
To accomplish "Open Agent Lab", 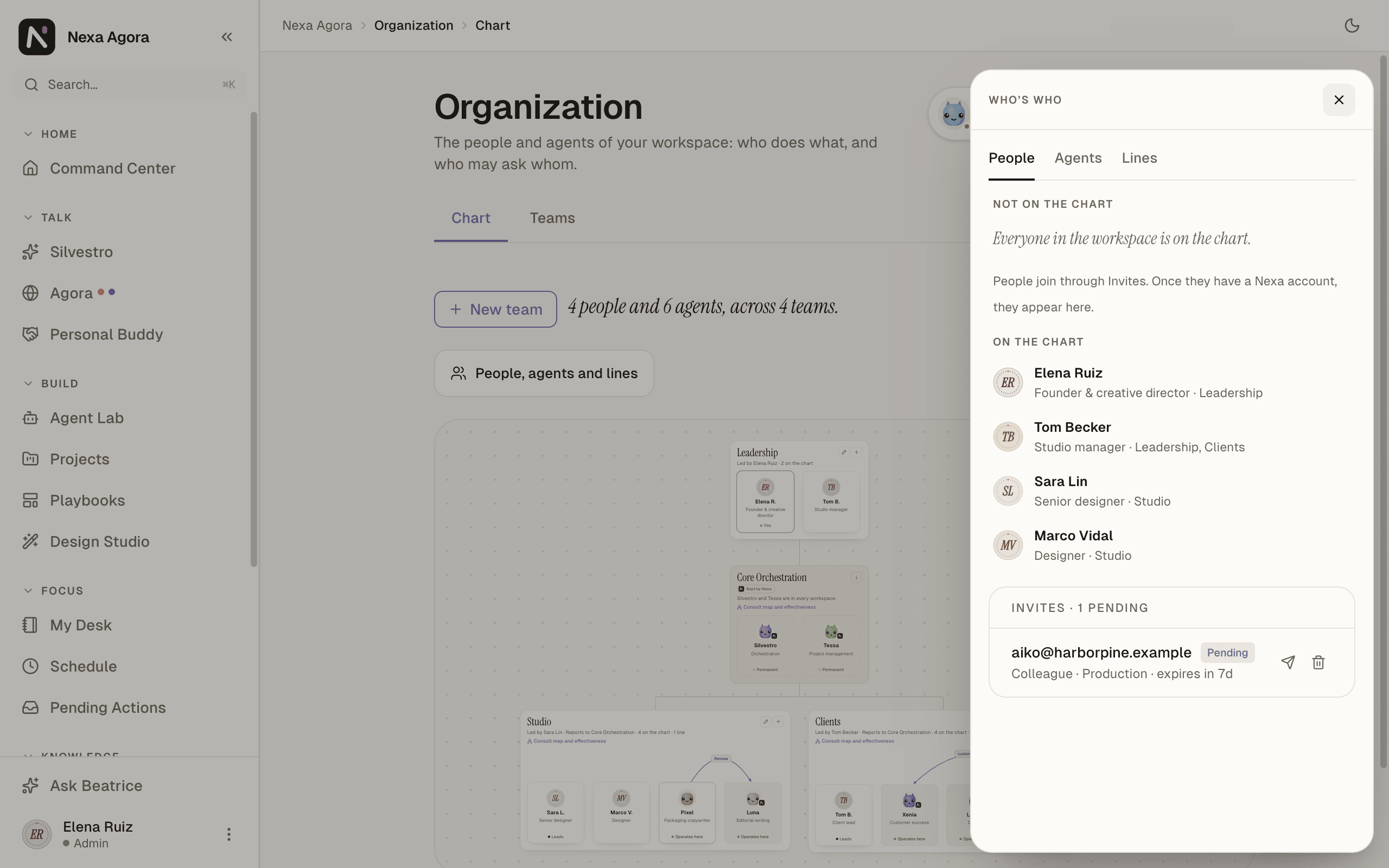I will [x=129, y=418].
